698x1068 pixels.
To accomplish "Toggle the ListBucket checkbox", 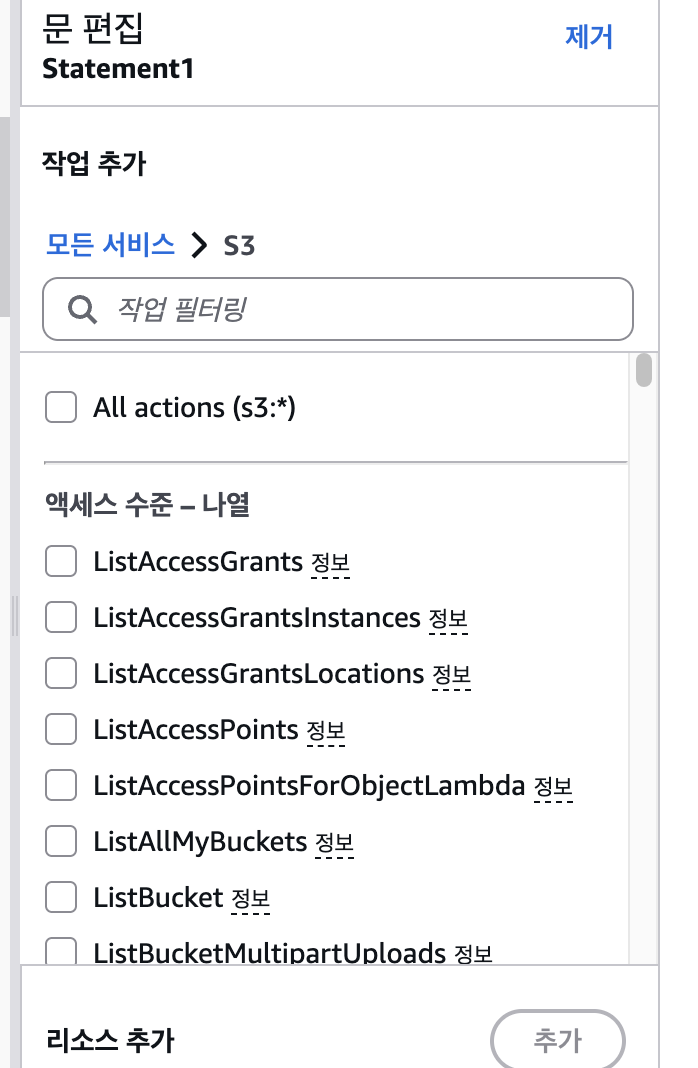I will click(61, 898).
